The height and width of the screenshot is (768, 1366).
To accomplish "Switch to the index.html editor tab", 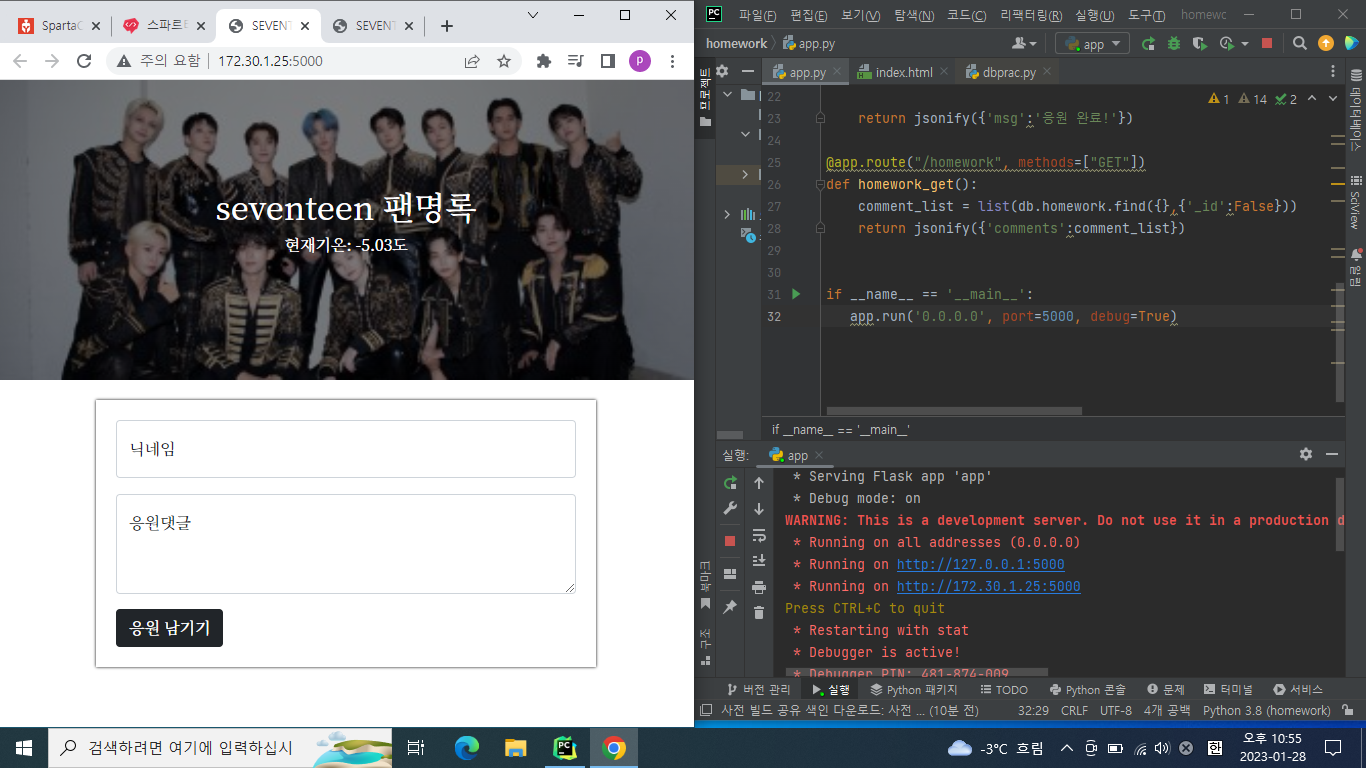I will (x=905, y=72).
